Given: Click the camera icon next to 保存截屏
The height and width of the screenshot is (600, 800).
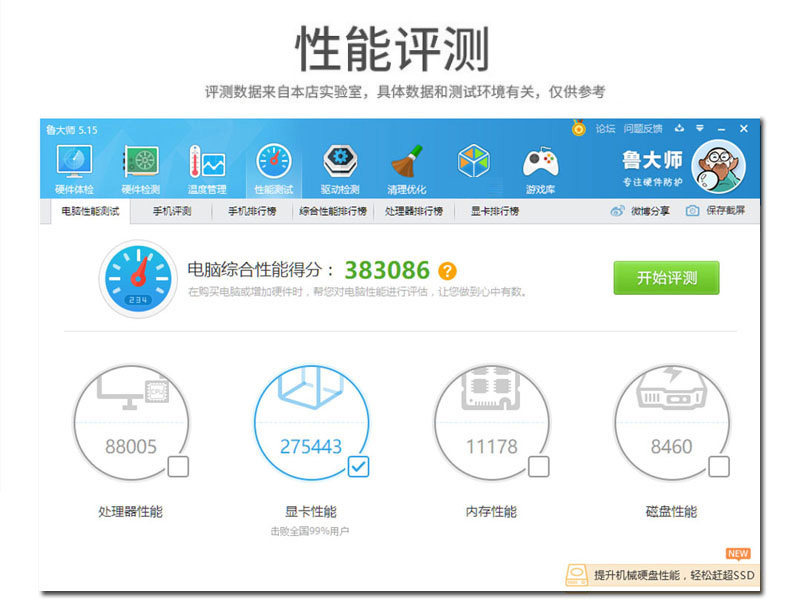Looking at the screenshot, I should pos(692,211).
